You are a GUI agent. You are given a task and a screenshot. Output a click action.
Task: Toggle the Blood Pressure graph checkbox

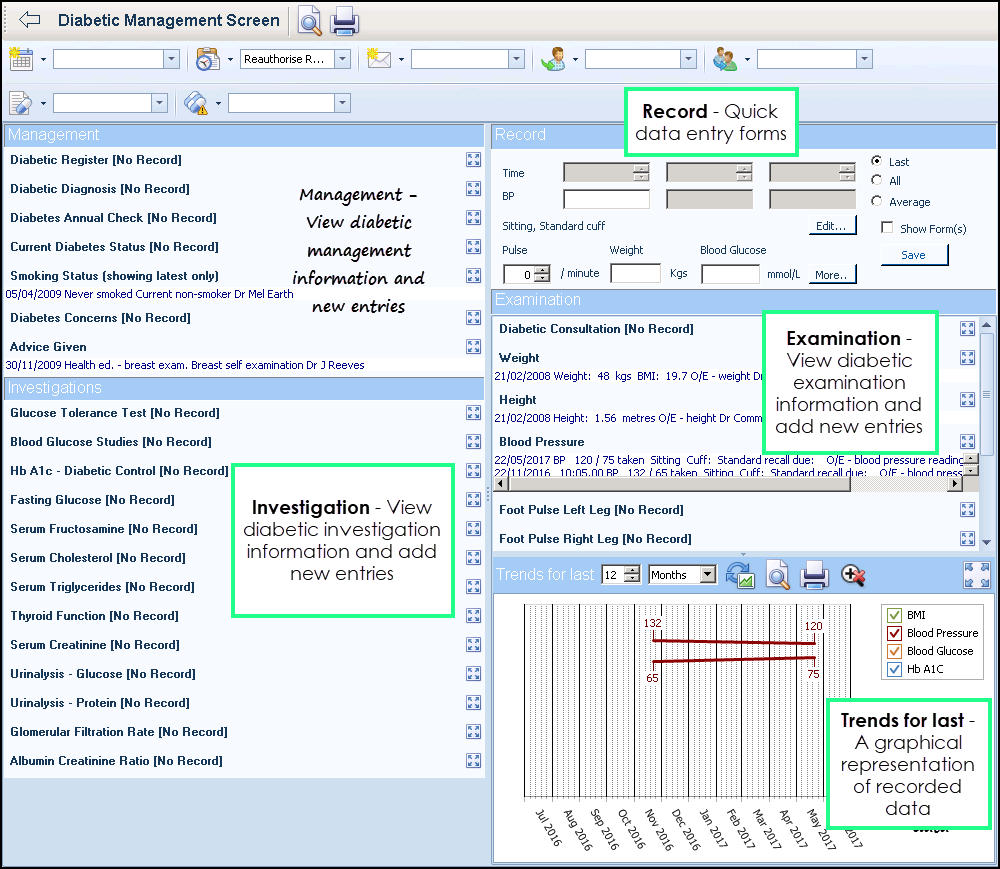tap(895, 633)
